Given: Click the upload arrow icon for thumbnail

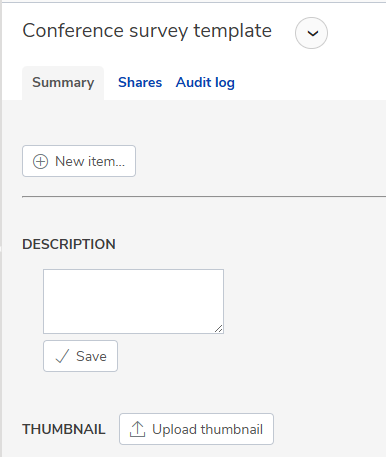Looking at the screenshot, I should (137, 429).
